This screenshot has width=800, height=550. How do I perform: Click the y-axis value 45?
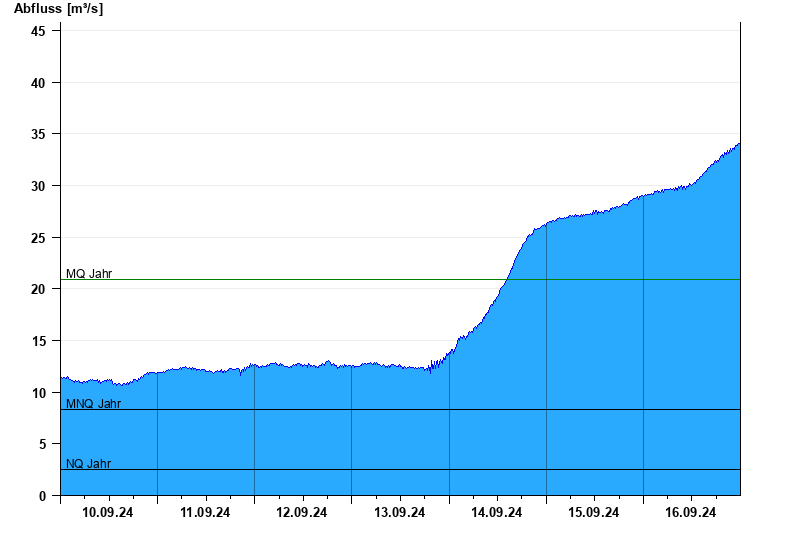point(38,32)
